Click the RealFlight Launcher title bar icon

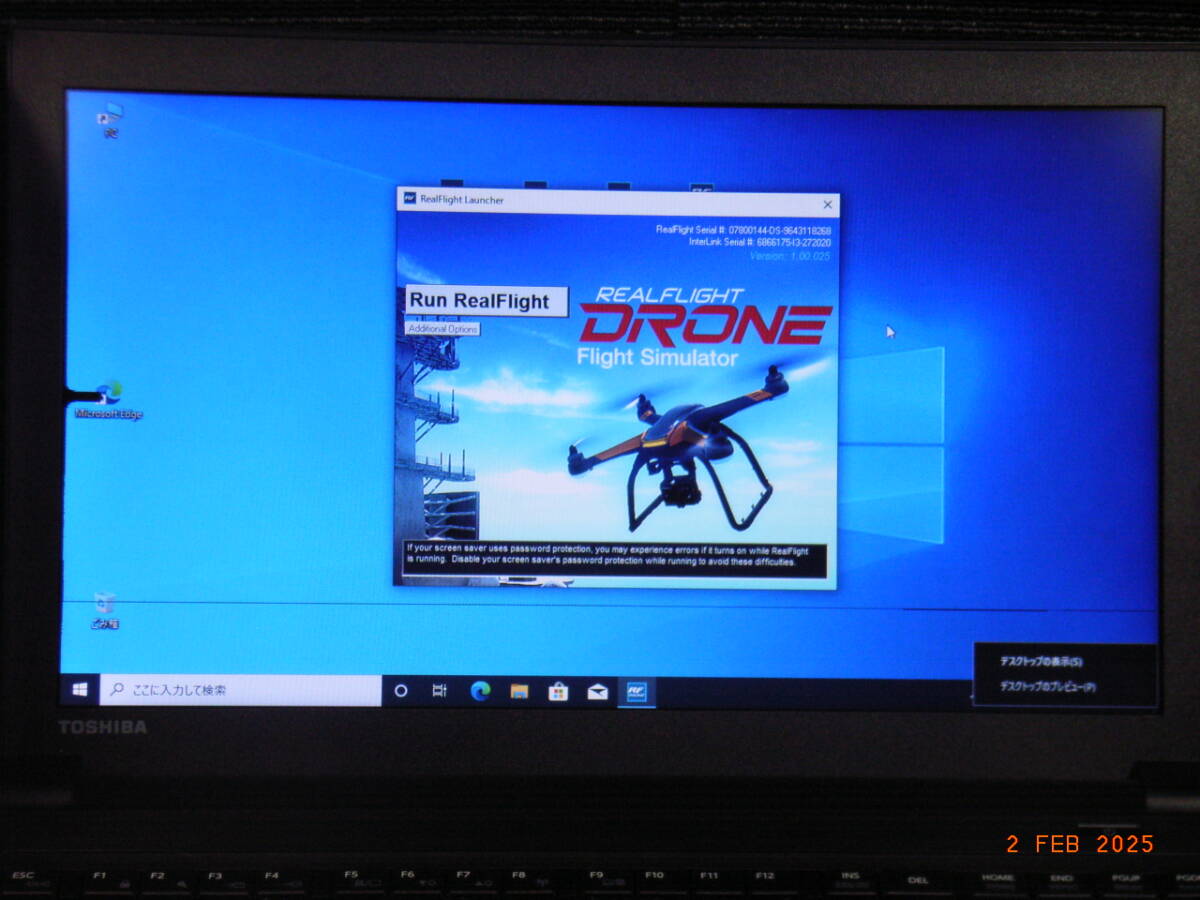[x=410, y=199]
